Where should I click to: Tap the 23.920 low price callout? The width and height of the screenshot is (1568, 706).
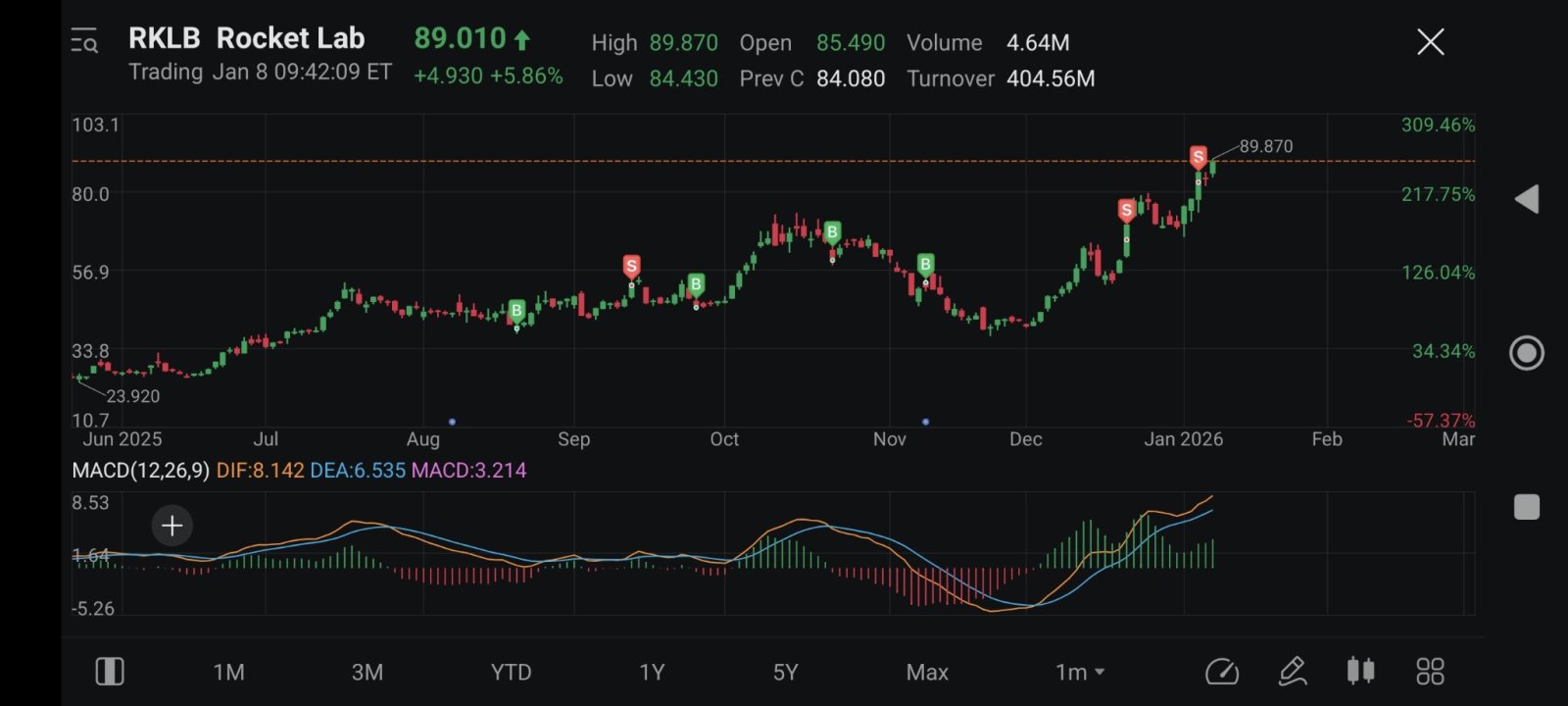pos(133,396)
